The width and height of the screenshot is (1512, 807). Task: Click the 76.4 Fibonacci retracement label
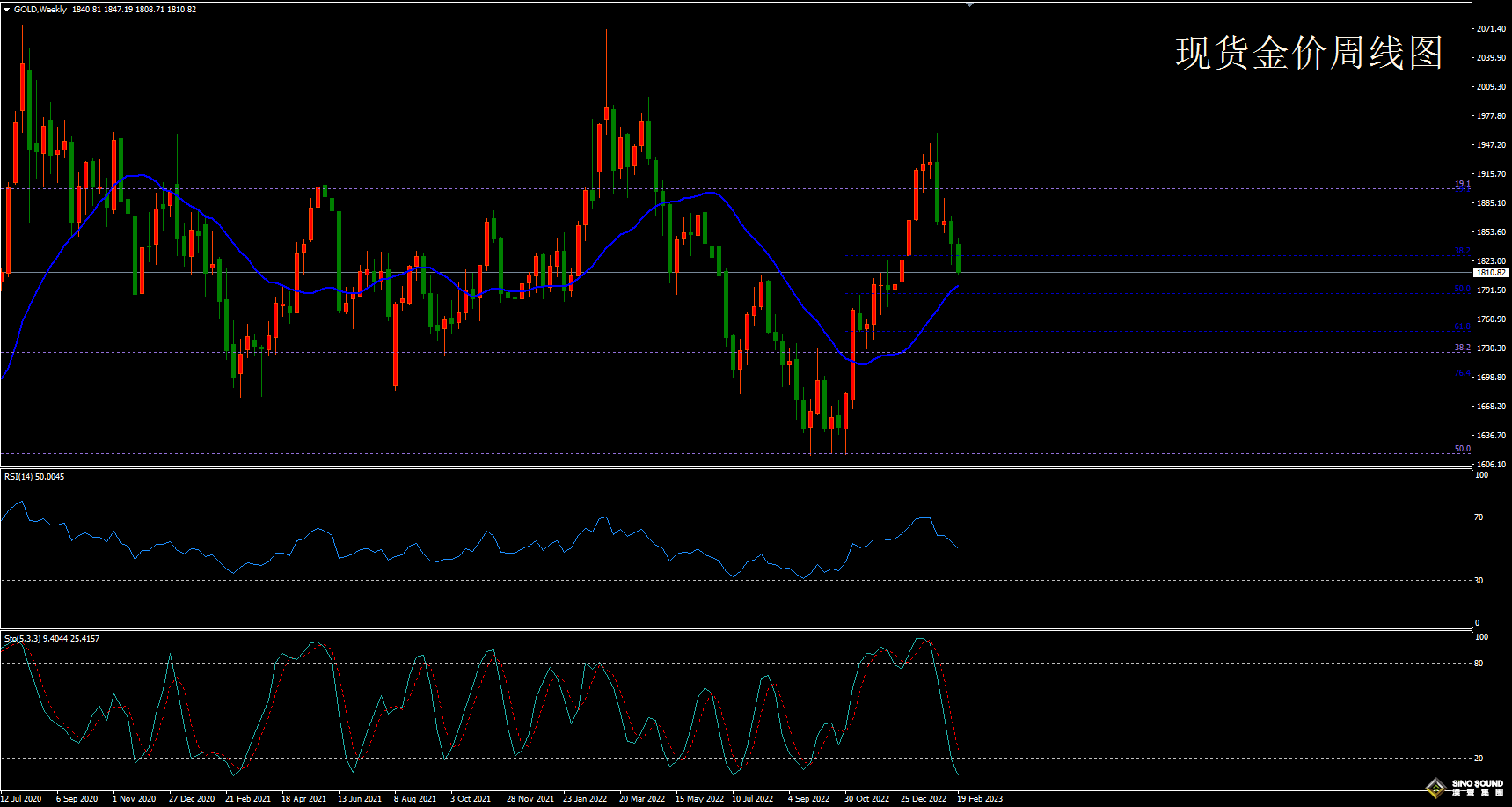(x=1461, y=373)
